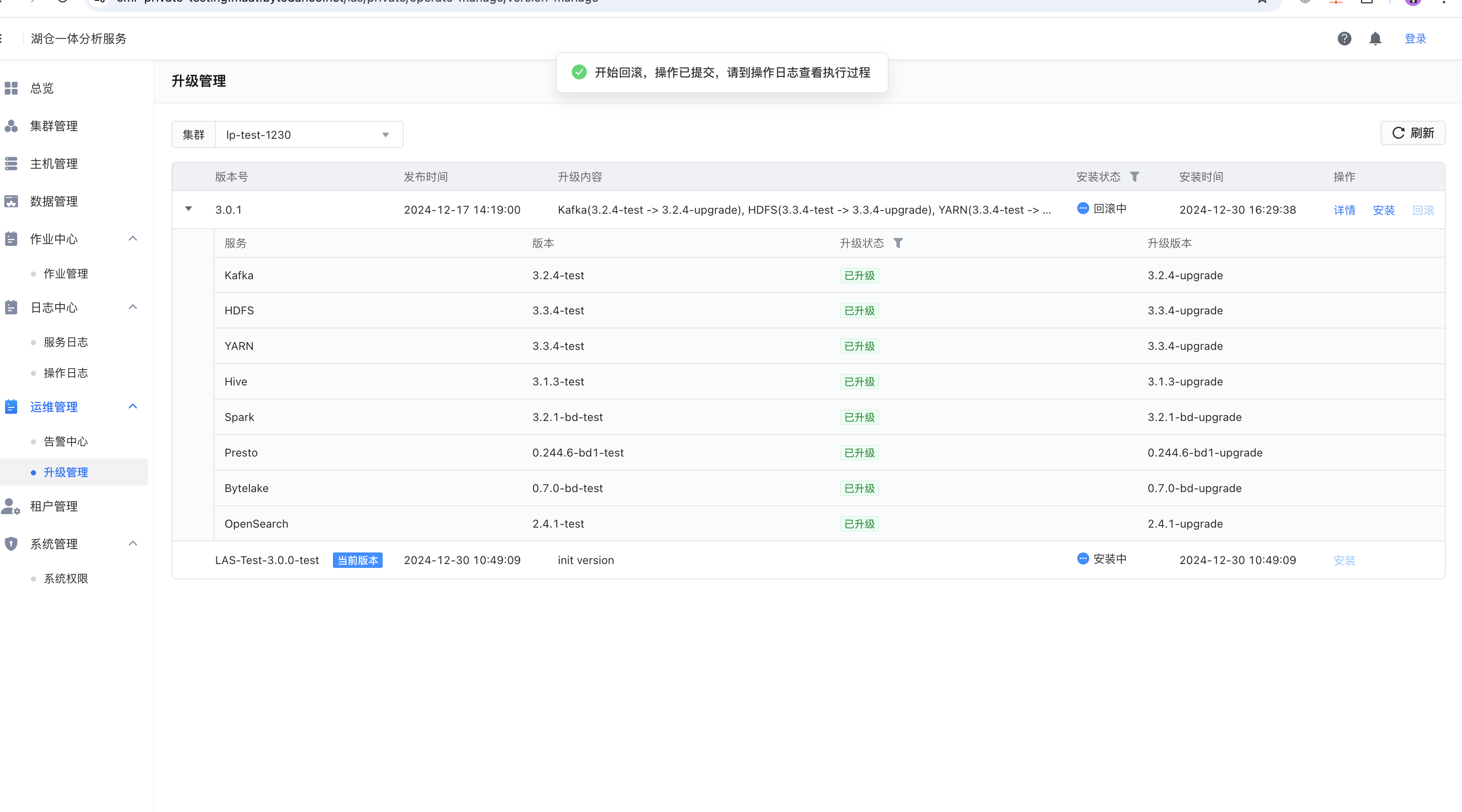Click 安装 for LAS-Test-3.0.0-test row
Viewport: 1462px width, 812px height.
point(1344,561)
